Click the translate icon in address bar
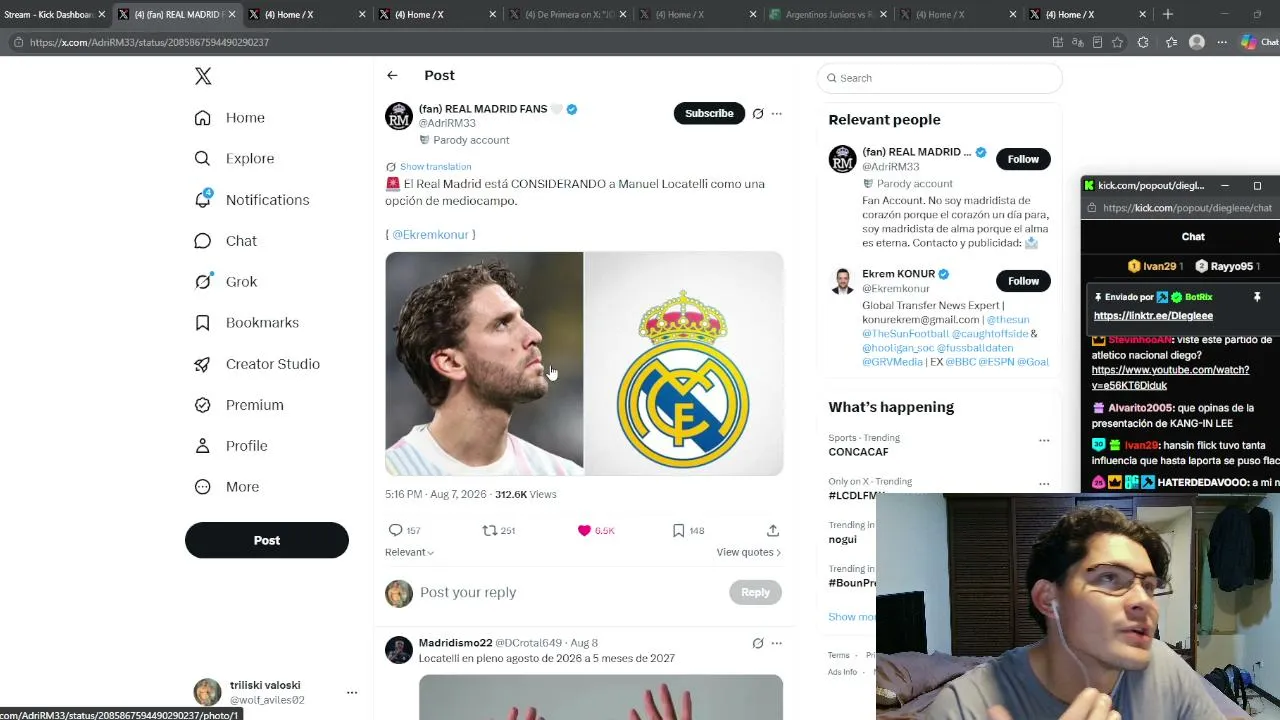1280x720 pixels. 1078,42
